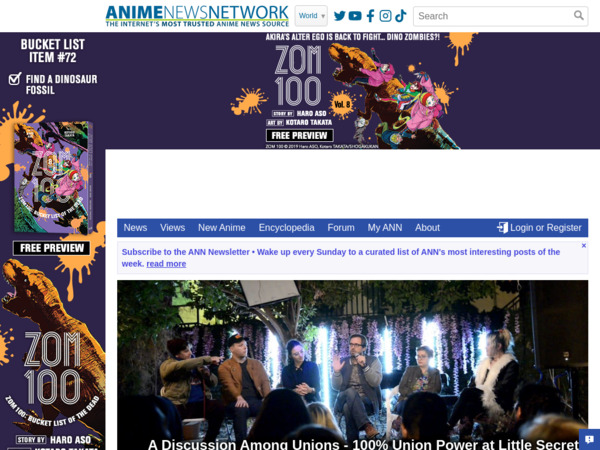Open ANN's Twitter page icon

click(339, 16)
